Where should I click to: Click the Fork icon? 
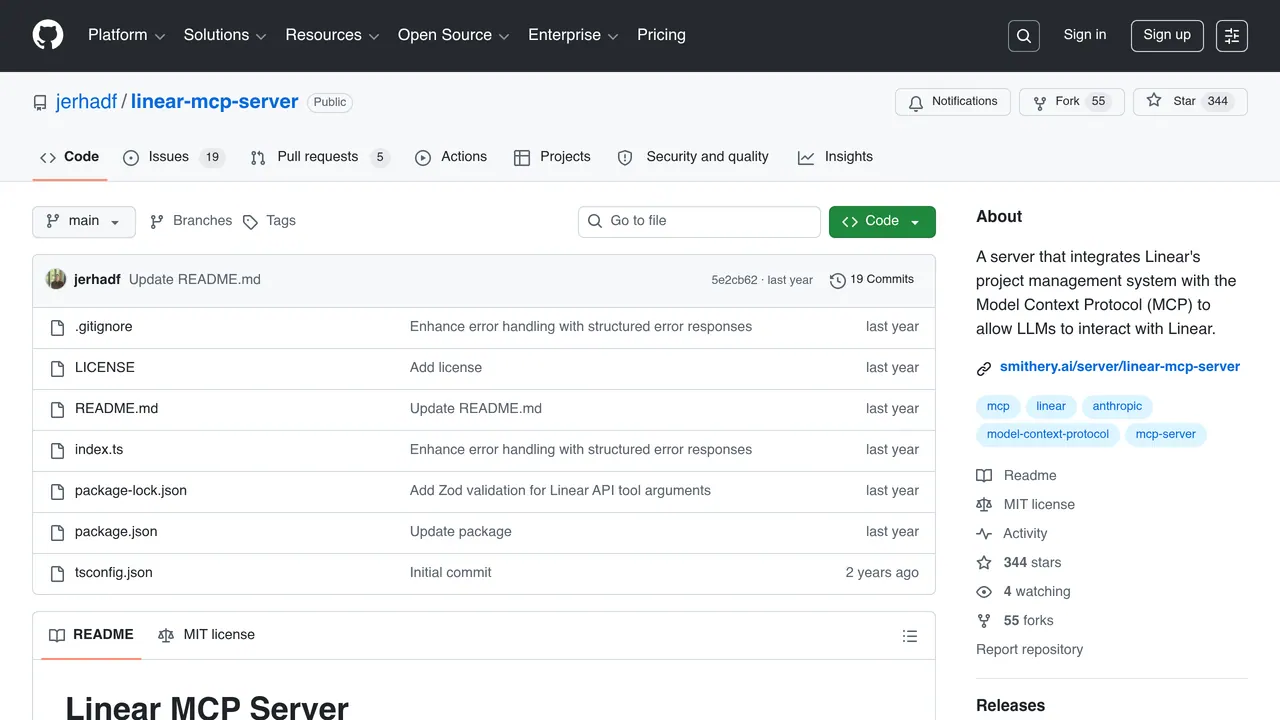(x=1040, y=102)
